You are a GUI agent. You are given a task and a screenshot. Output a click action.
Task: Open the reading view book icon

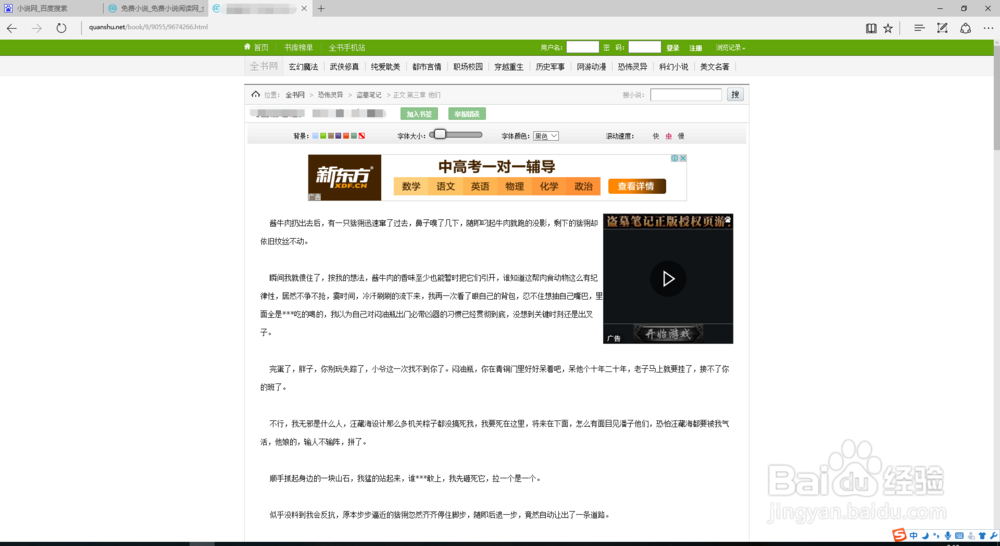pyautogui.click(x=871, y=28)
